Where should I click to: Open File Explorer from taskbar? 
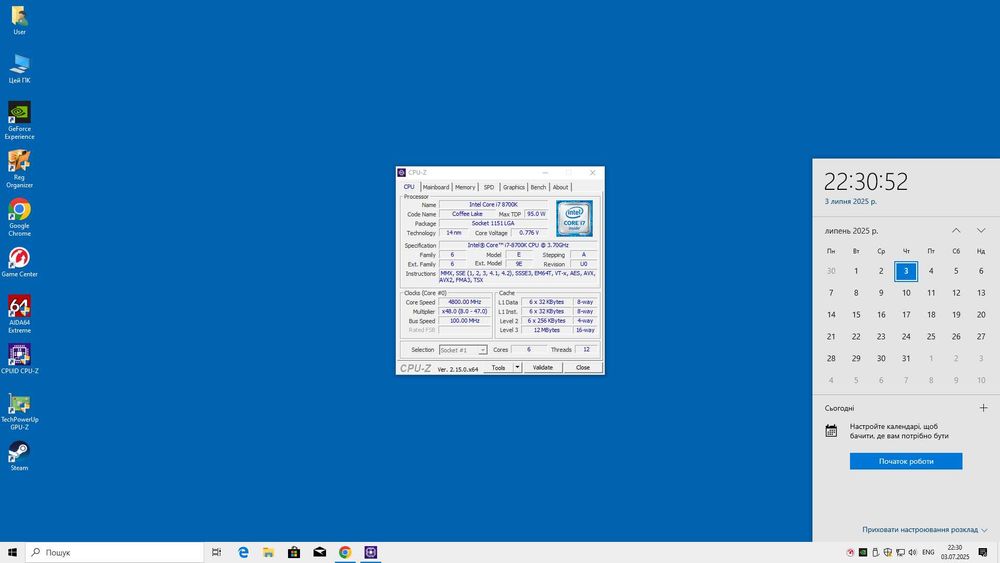(x=268, y=552)
